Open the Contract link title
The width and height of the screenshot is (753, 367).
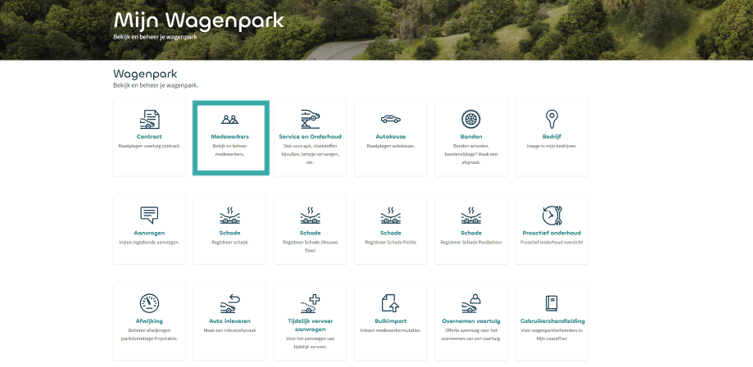pos(149,137)
